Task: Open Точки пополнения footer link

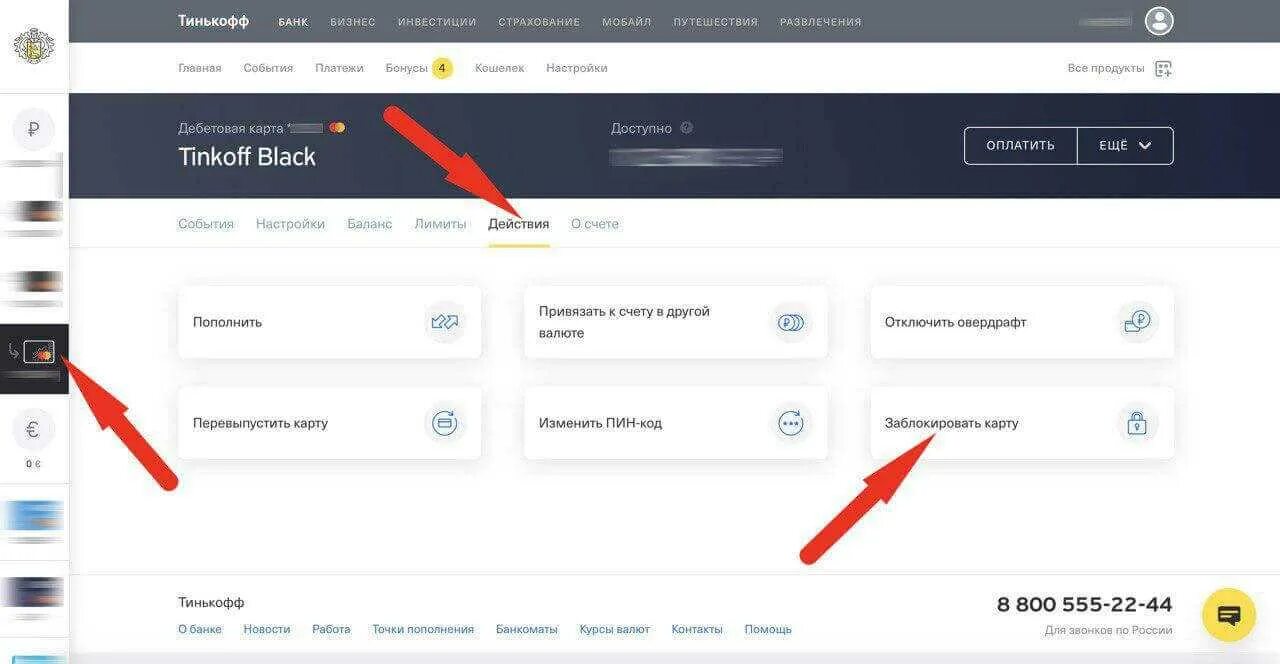Action: coord(423,629)
